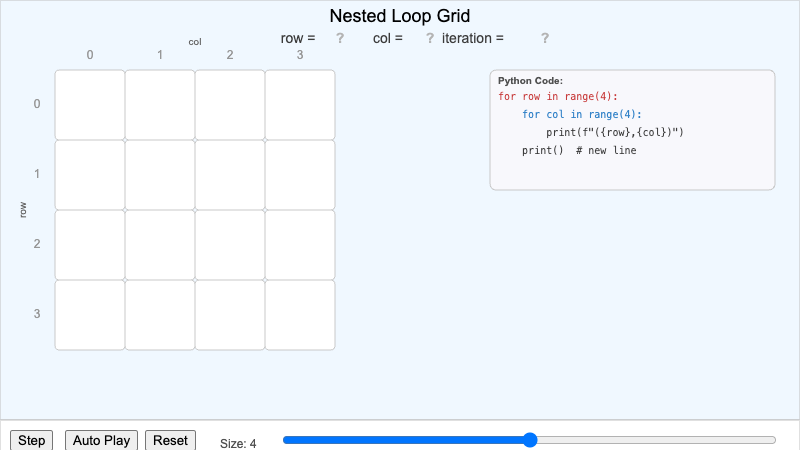Click the Step button
Screen dimensions: 800x450
coord(31,440)
